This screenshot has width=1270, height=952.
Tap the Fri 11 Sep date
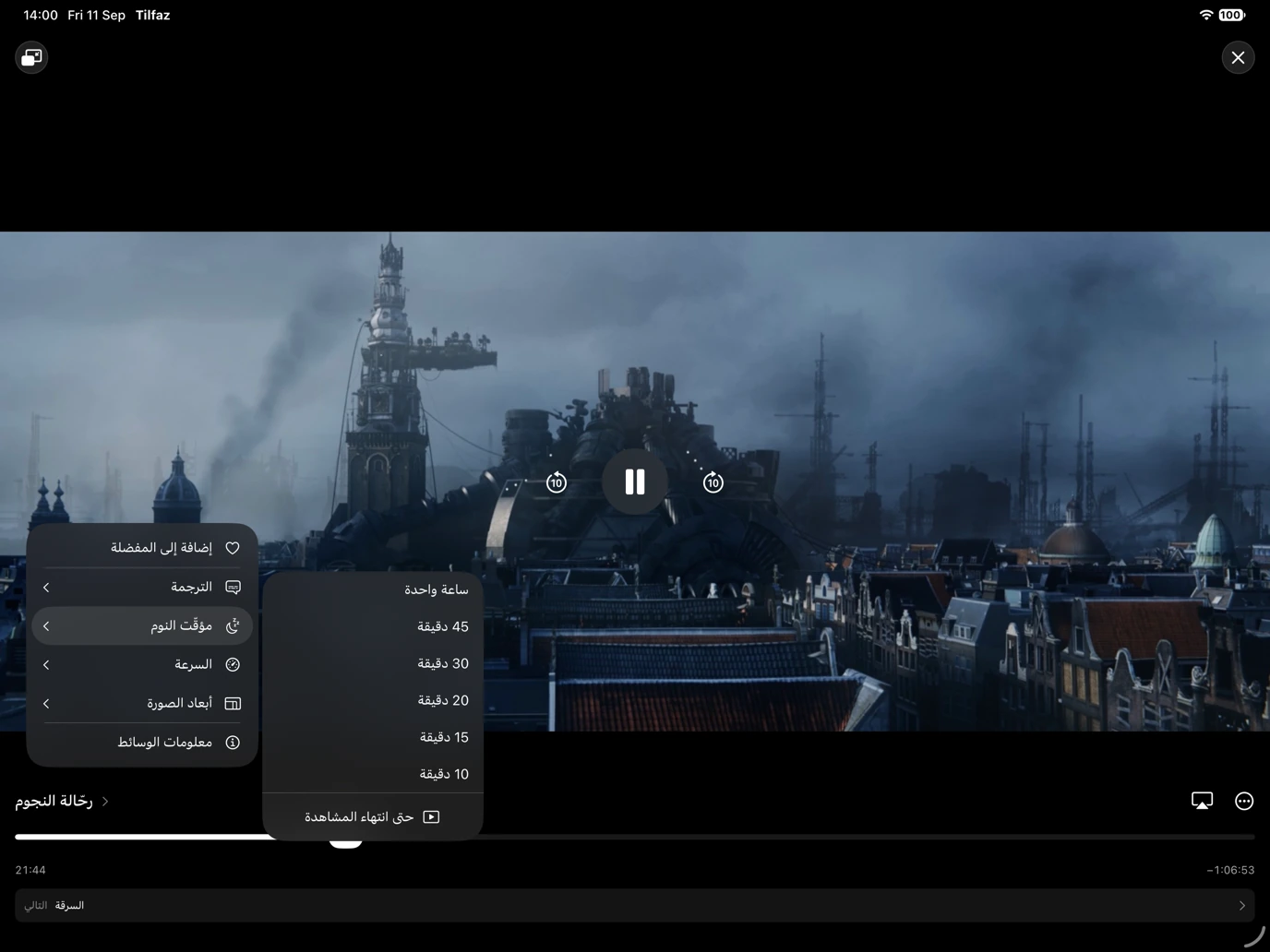pos(96,15)
